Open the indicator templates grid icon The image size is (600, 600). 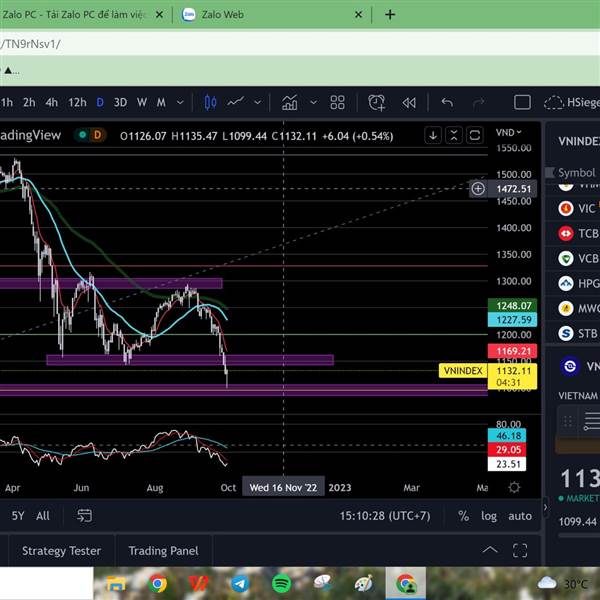[x=338, y=103]
